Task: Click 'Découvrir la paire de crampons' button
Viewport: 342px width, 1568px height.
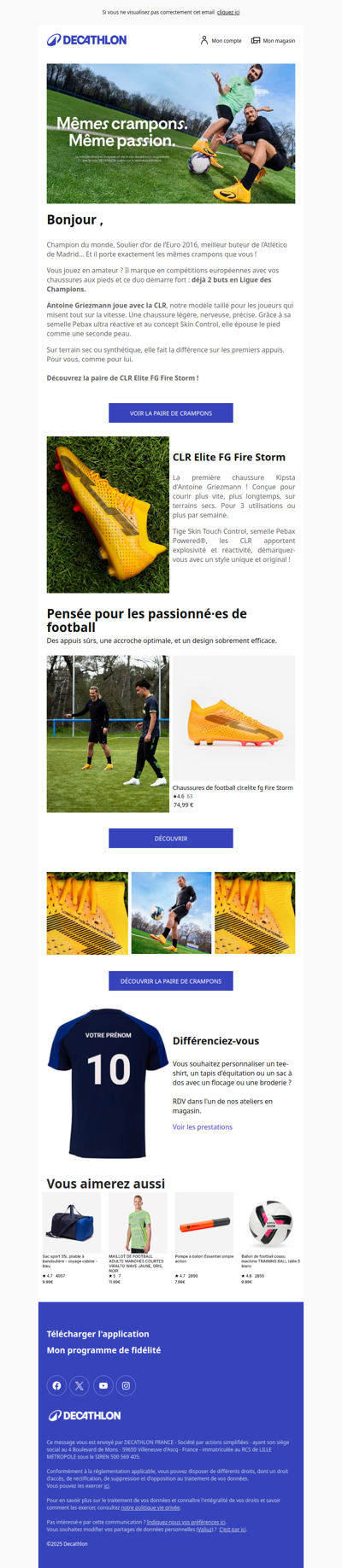Action: 171,981
